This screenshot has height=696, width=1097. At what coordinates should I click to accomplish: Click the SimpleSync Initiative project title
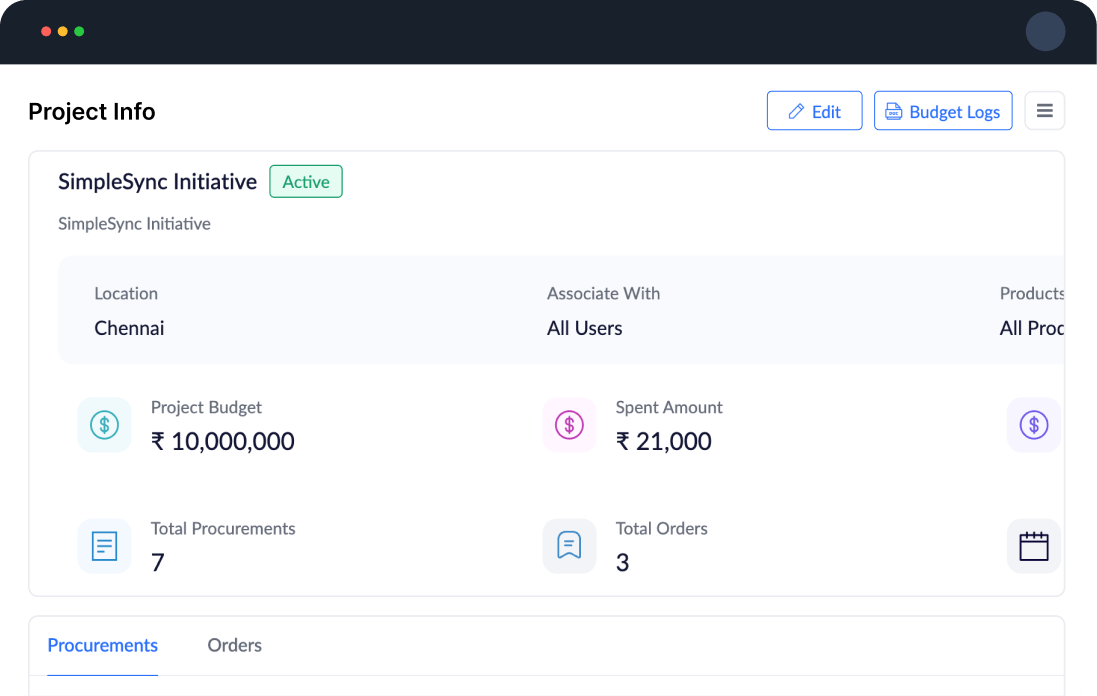pyautogui.click(x=157, y=181)
